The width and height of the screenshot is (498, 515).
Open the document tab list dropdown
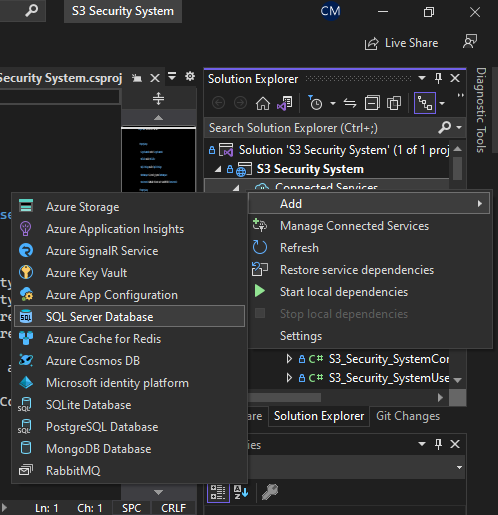[172, 76]
